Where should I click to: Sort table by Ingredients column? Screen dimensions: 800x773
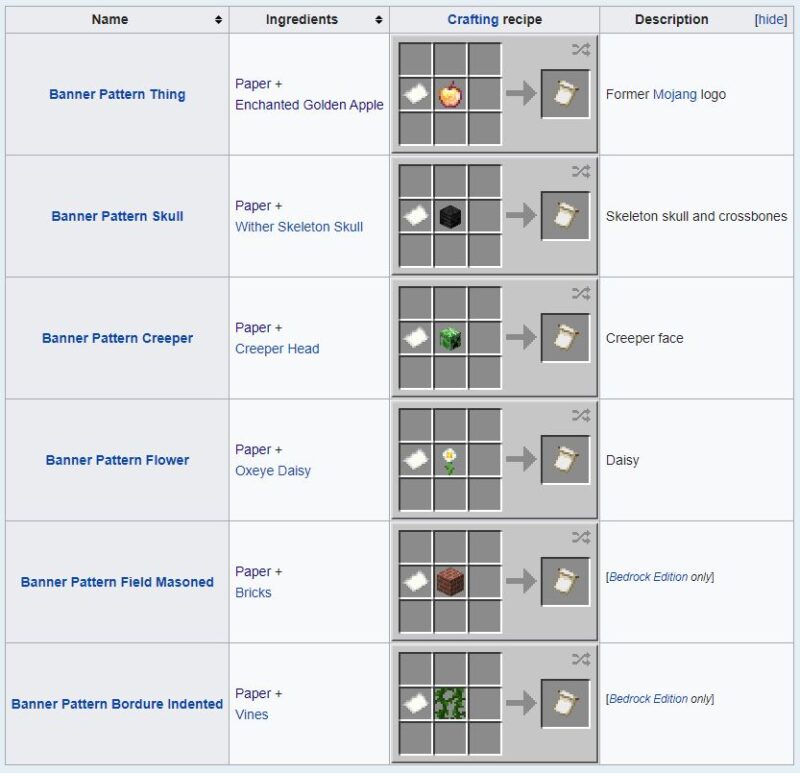[x=379, y=19]
